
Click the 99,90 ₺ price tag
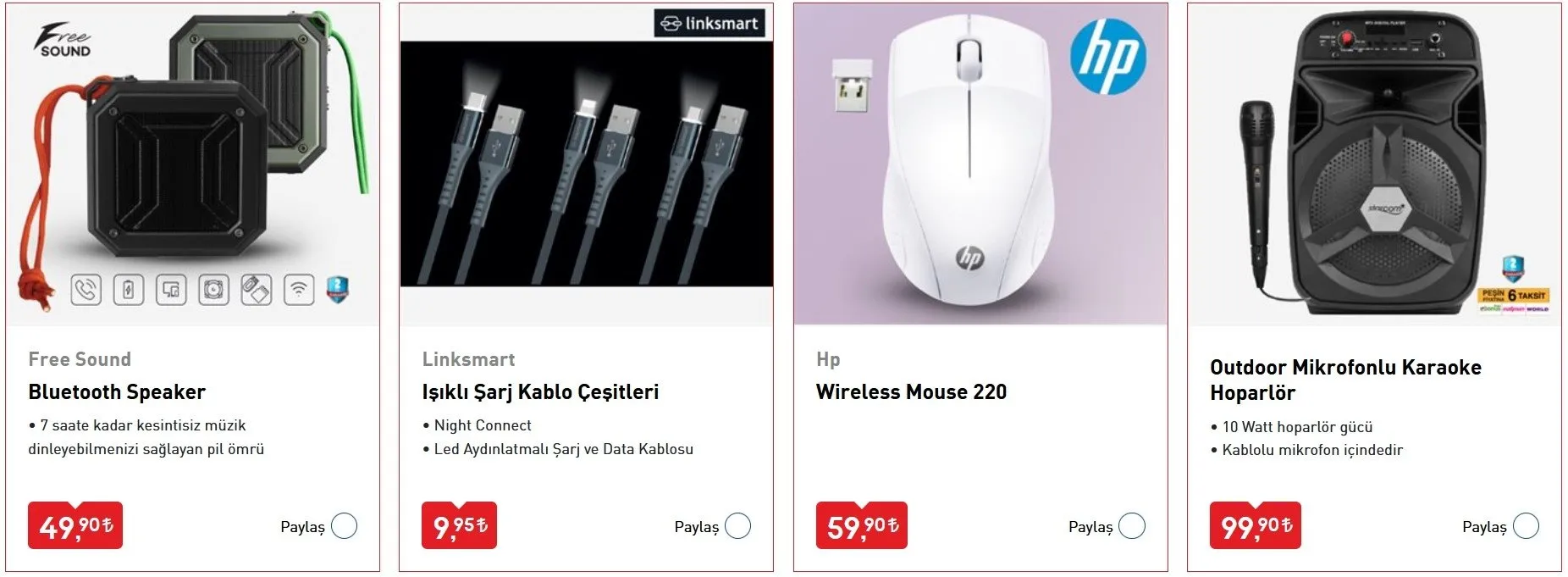pyautogui.click(x=1255, y=526)
